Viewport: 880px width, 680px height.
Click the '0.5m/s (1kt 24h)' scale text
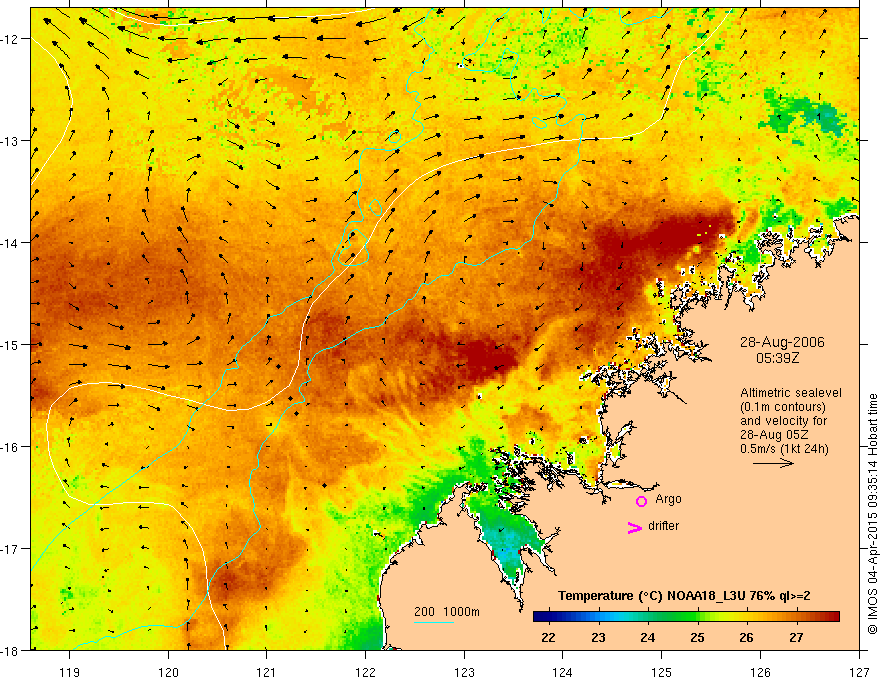(x=785, y=449)
